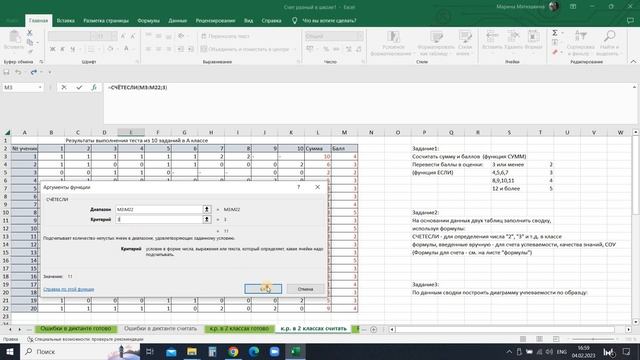Select the corner Select All triangle

7,132
